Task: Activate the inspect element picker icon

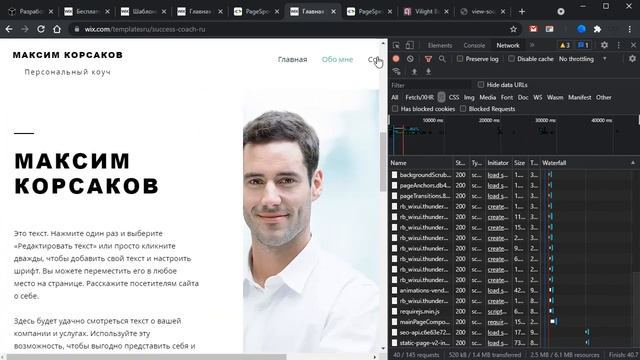Action: [x=396, y=45]
